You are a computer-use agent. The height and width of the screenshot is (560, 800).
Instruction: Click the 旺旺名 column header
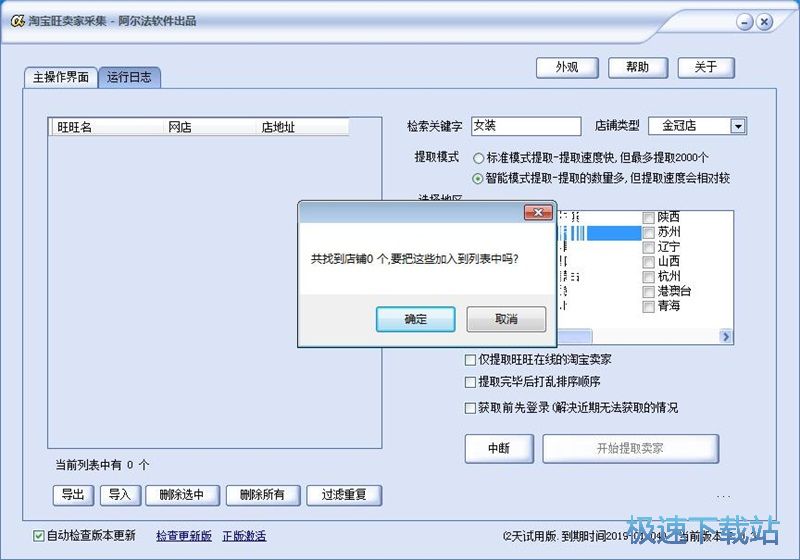click(106, 127)
